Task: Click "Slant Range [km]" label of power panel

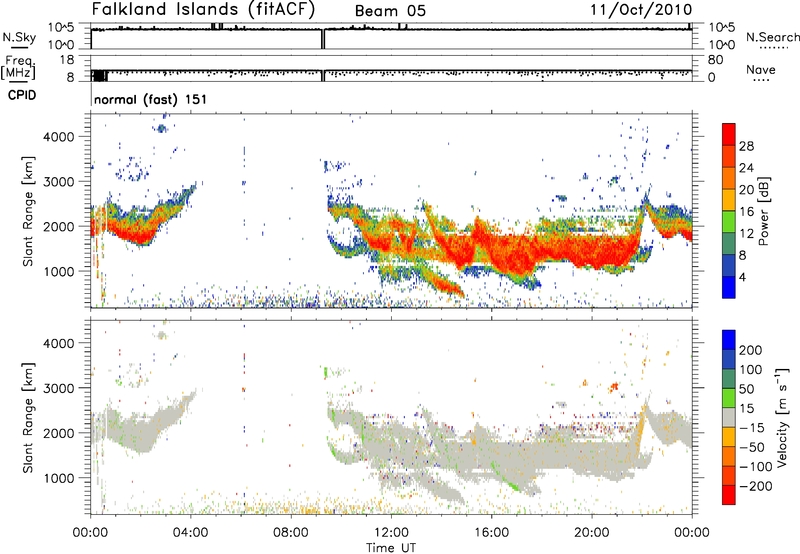Action: [x=28, y=211]
